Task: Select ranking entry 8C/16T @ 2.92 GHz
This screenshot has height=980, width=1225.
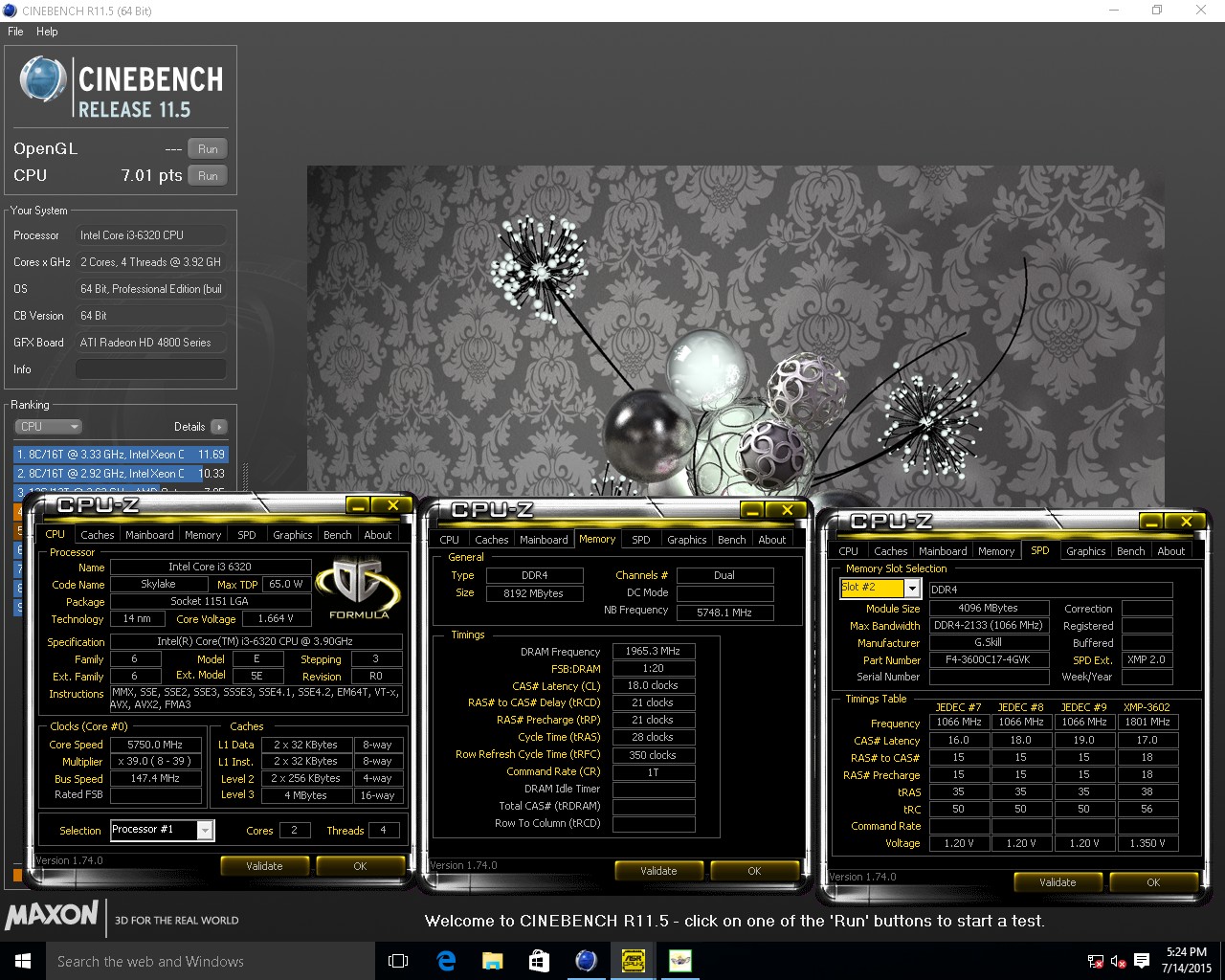Action: pos(121,474)
